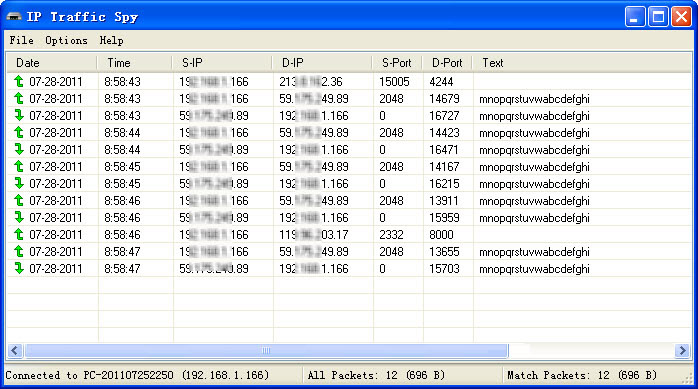Click the IP Traffic Spy title bar icon
The height and width of the screenshot is (389, 698).
[x=14, y=17]
